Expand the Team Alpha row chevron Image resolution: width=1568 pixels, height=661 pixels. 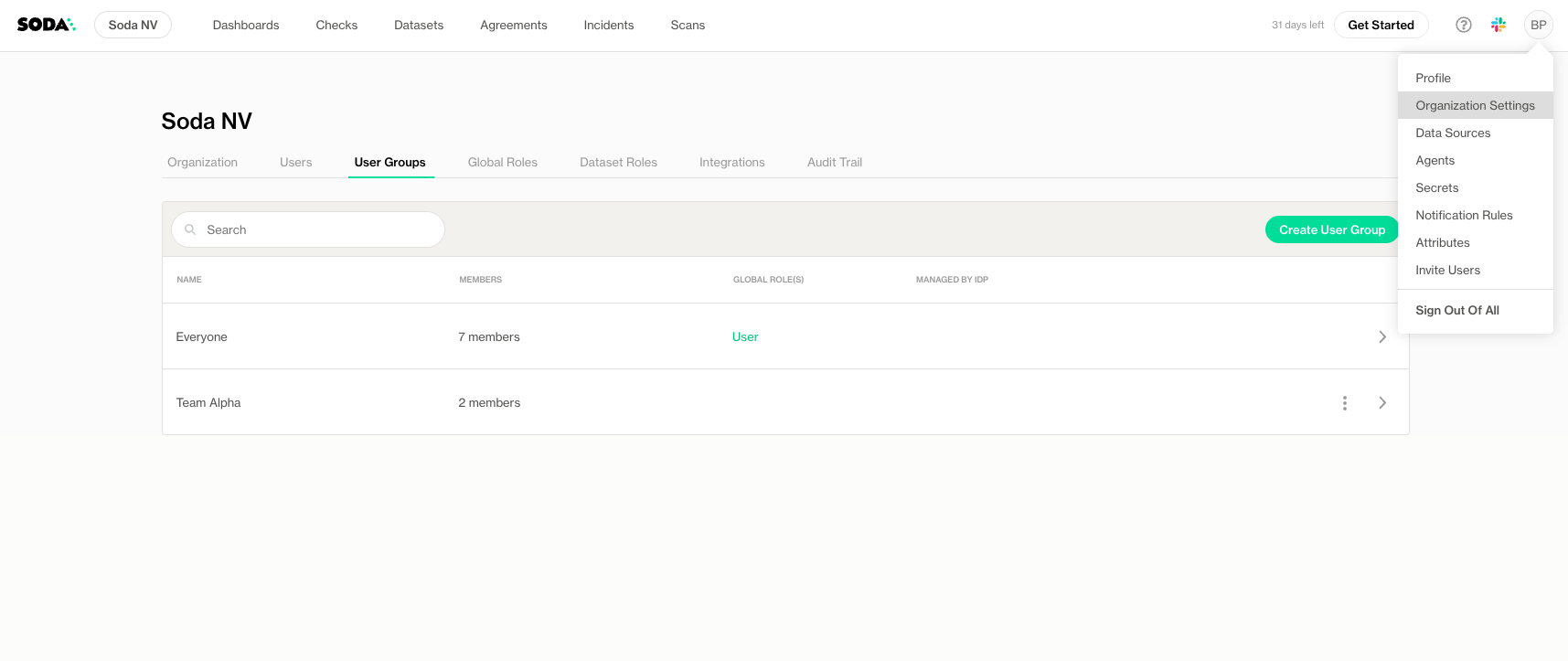click(x=1381, y=403)
